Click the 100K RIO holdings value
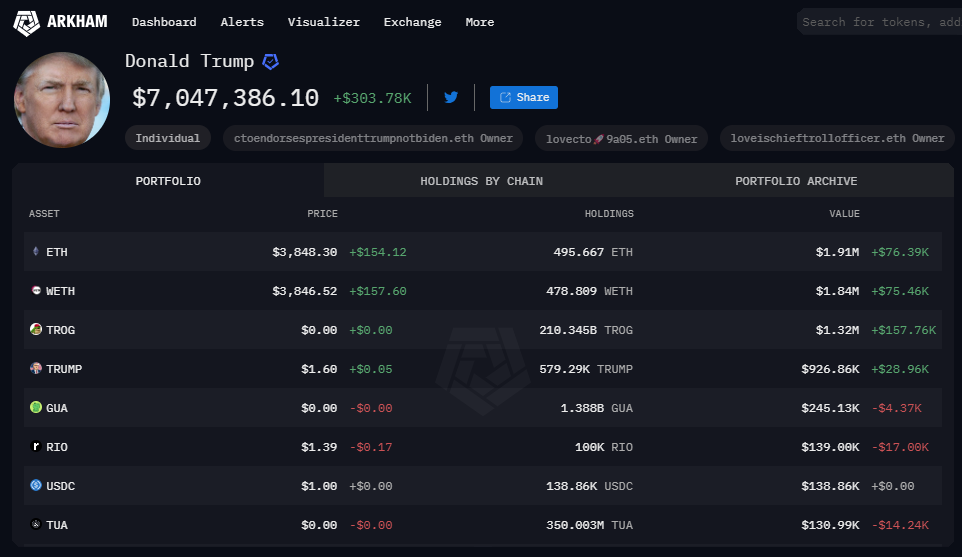The height and width of the screenshot is (557, 962). (604, 447)
